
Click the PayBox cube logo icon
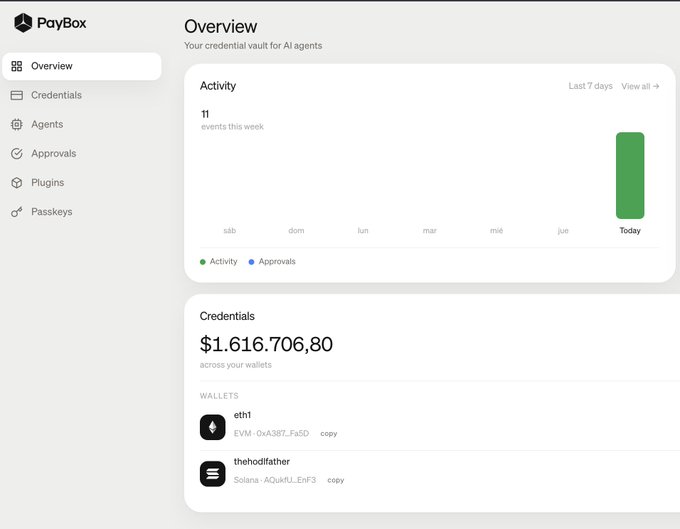[x=23, y=23]
